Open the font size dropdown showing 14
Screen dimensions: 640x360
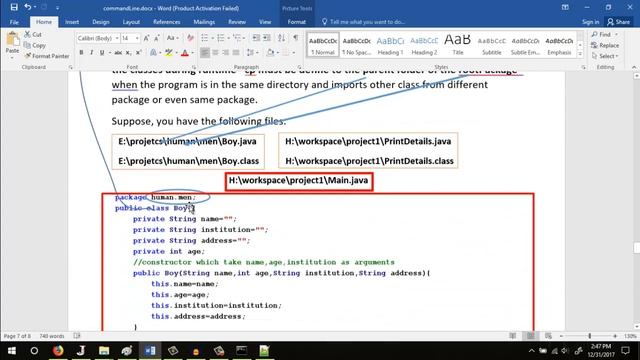[x=137, y=38]
